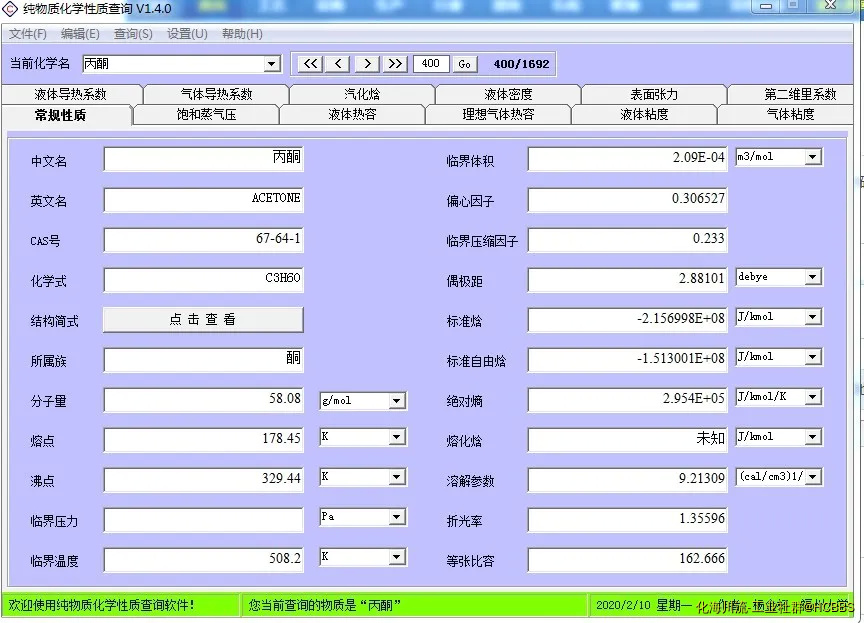This screenshot has width=864, height=623.
Task: Click the record number field showing 400
Action: click(x=430, y=64)
